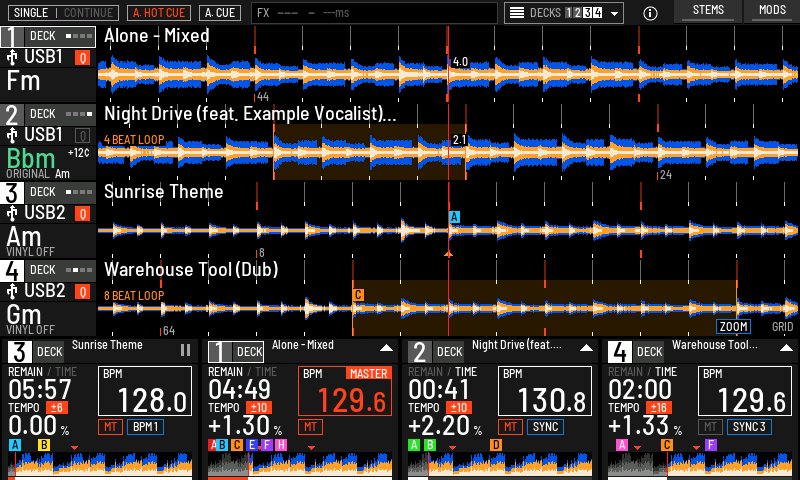The height and width of the screenshot is (480, 800).
Task: Seek in the Sunrise Theme overview waveform
Action: [101, 465]
